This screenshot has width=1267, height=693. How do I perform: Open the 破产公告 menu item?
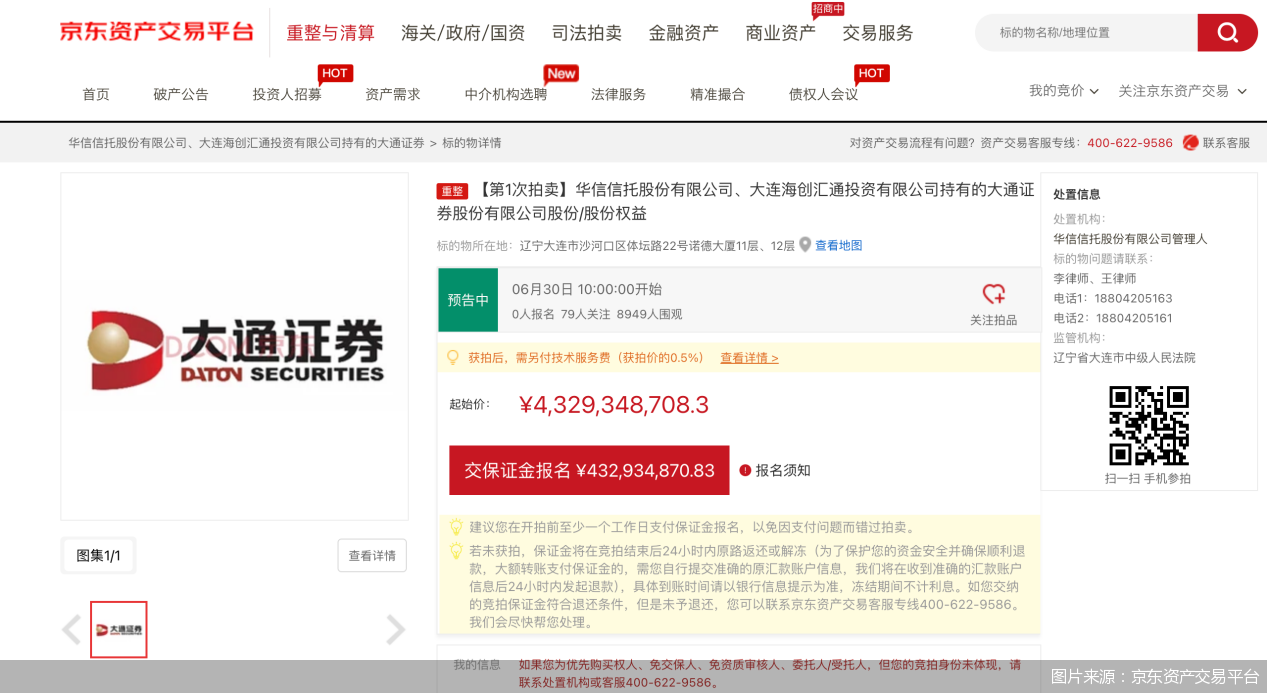pos(181,94)
